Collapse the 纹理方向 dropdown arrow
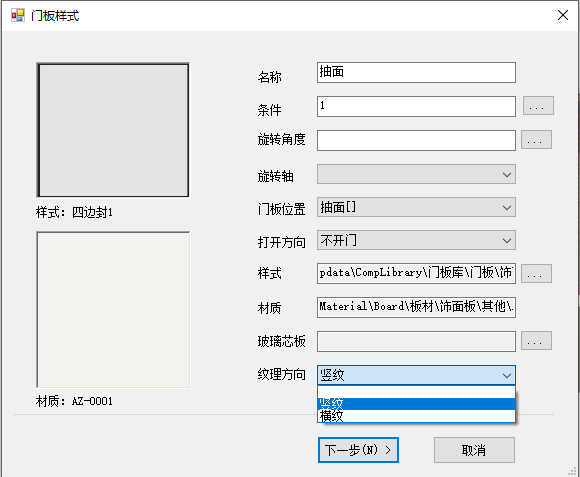The height and width of the screenshot is (477, 580). click(507, 376)
